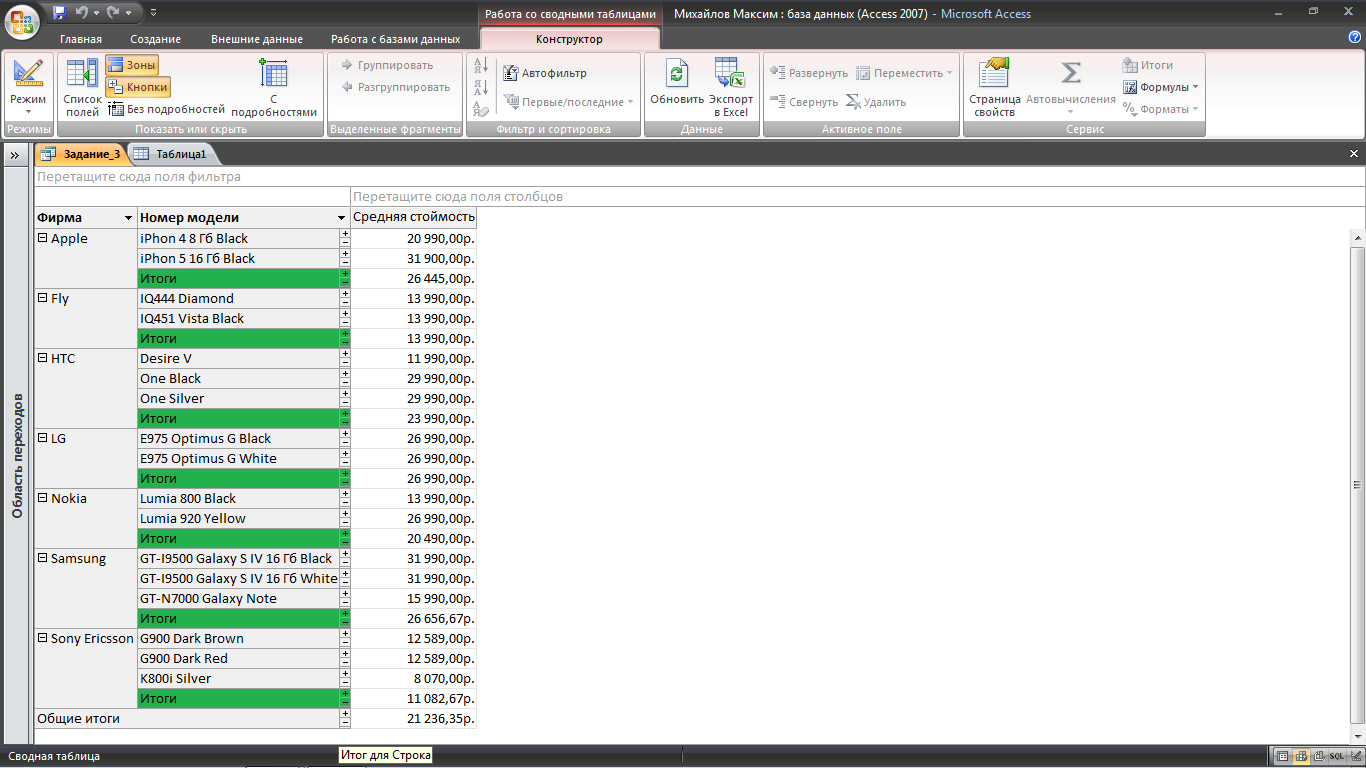Open the Автовычисления sigma menu
The height and width of the screenshot is (768, 1366).
pyautogui.click(x=1071, y=86)
